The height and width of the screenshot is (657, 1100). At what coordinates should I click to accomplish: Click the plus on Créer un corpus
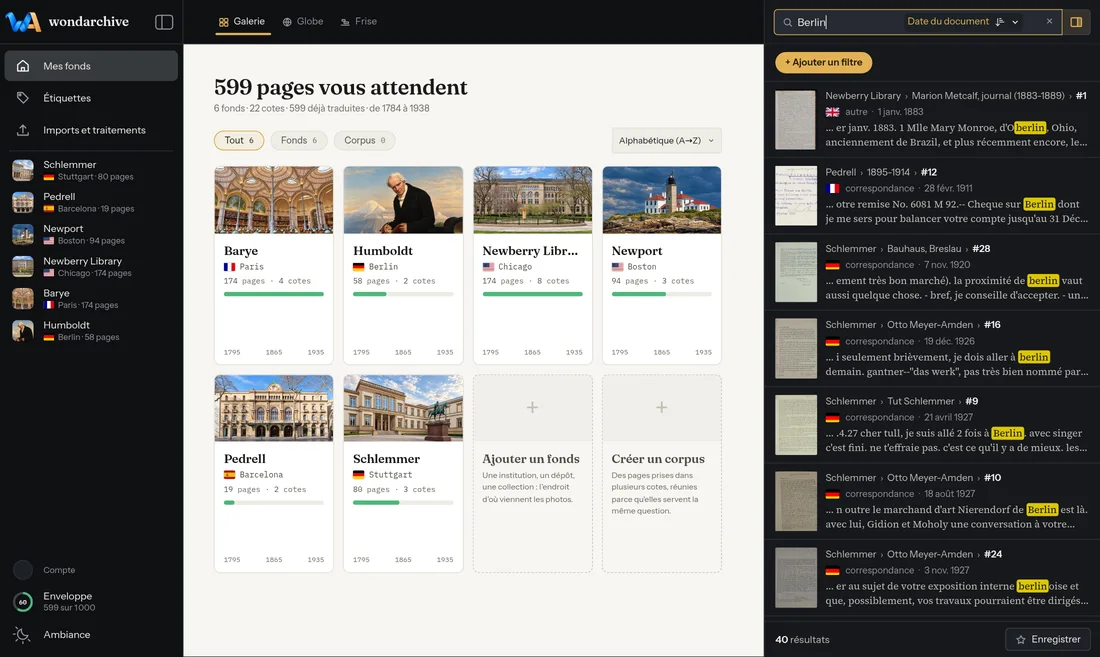(x=662, y=407)
